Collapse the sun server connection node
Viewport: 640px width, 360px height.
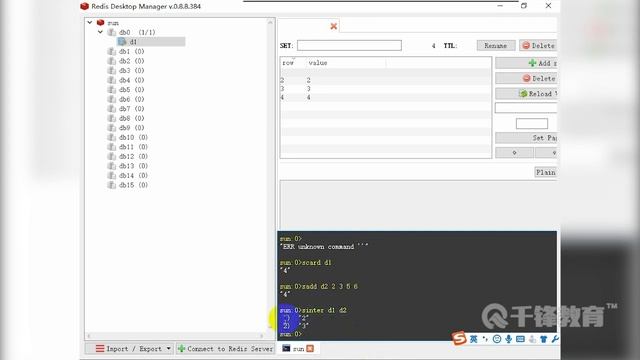pos(90,22)
